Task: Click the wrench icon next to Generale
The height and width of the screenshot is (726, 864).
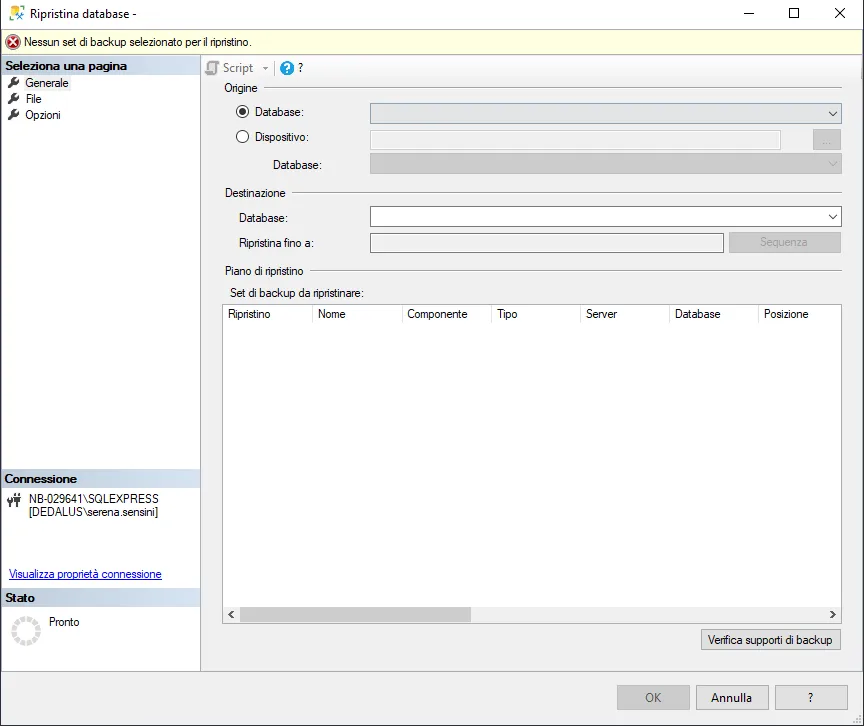Action: [14, 83]
